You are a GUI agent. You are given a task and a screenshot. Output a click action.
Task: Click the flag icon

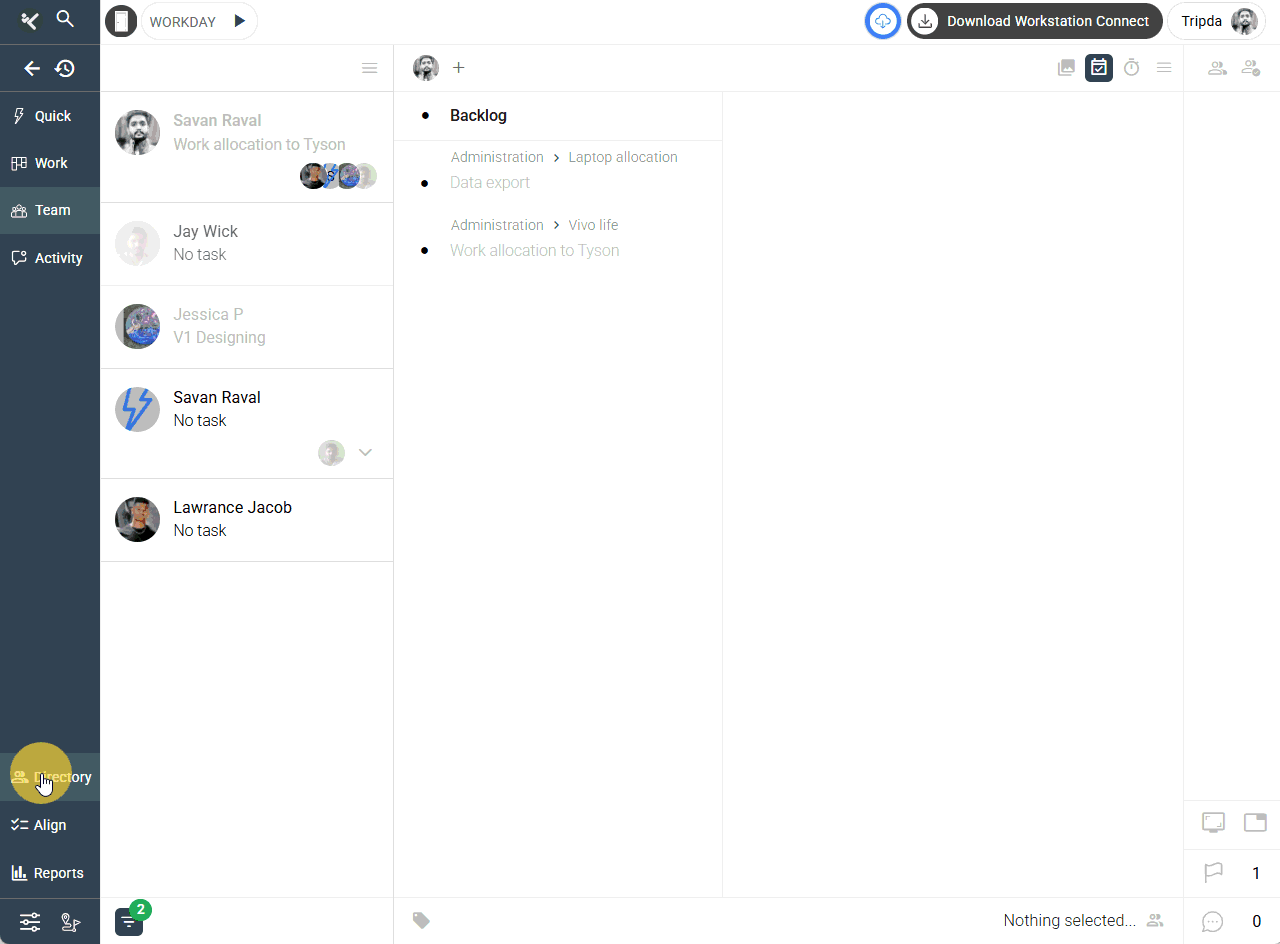tap(1213, 873)
